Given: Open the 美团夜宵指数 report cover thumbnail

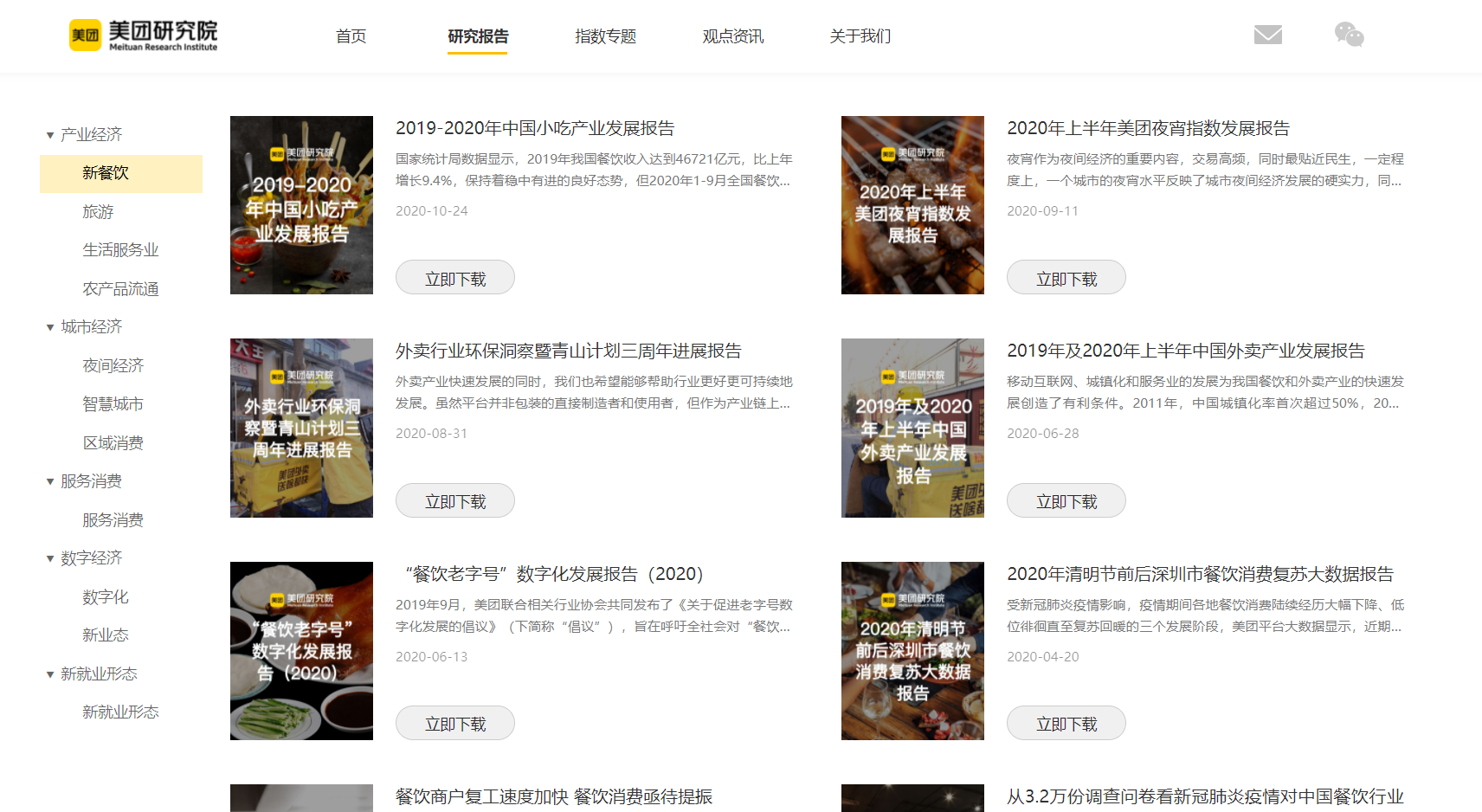Looking at the screenshot, I should [912, 205].
